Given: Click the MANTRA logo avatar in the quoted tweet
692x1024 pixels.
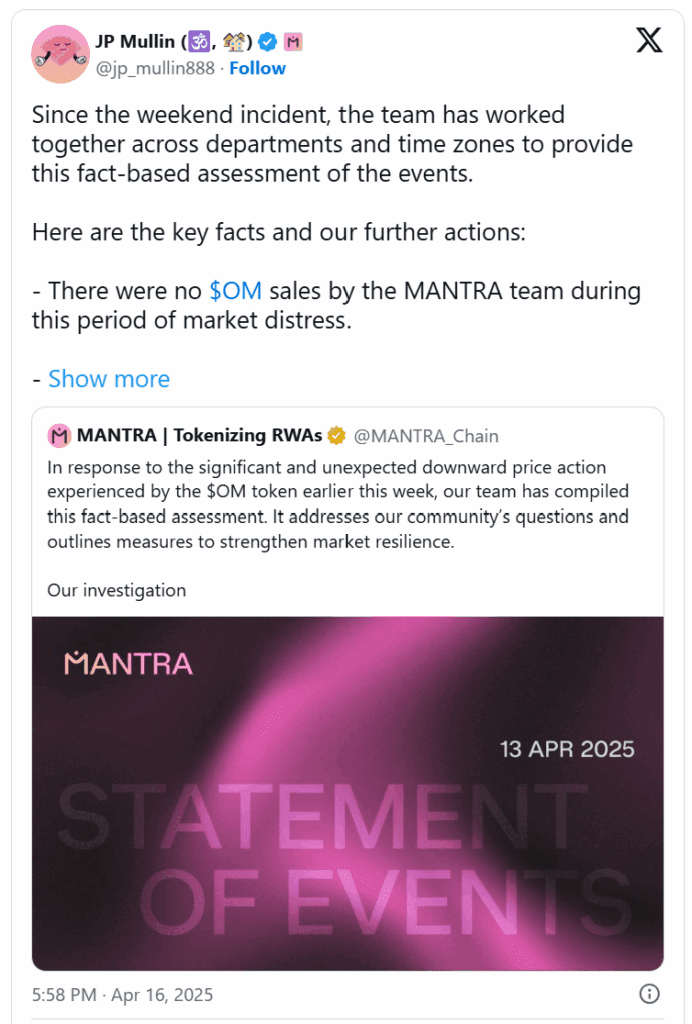Looking at the screenshot, I should pyautogui.click(x=58, y=434).
